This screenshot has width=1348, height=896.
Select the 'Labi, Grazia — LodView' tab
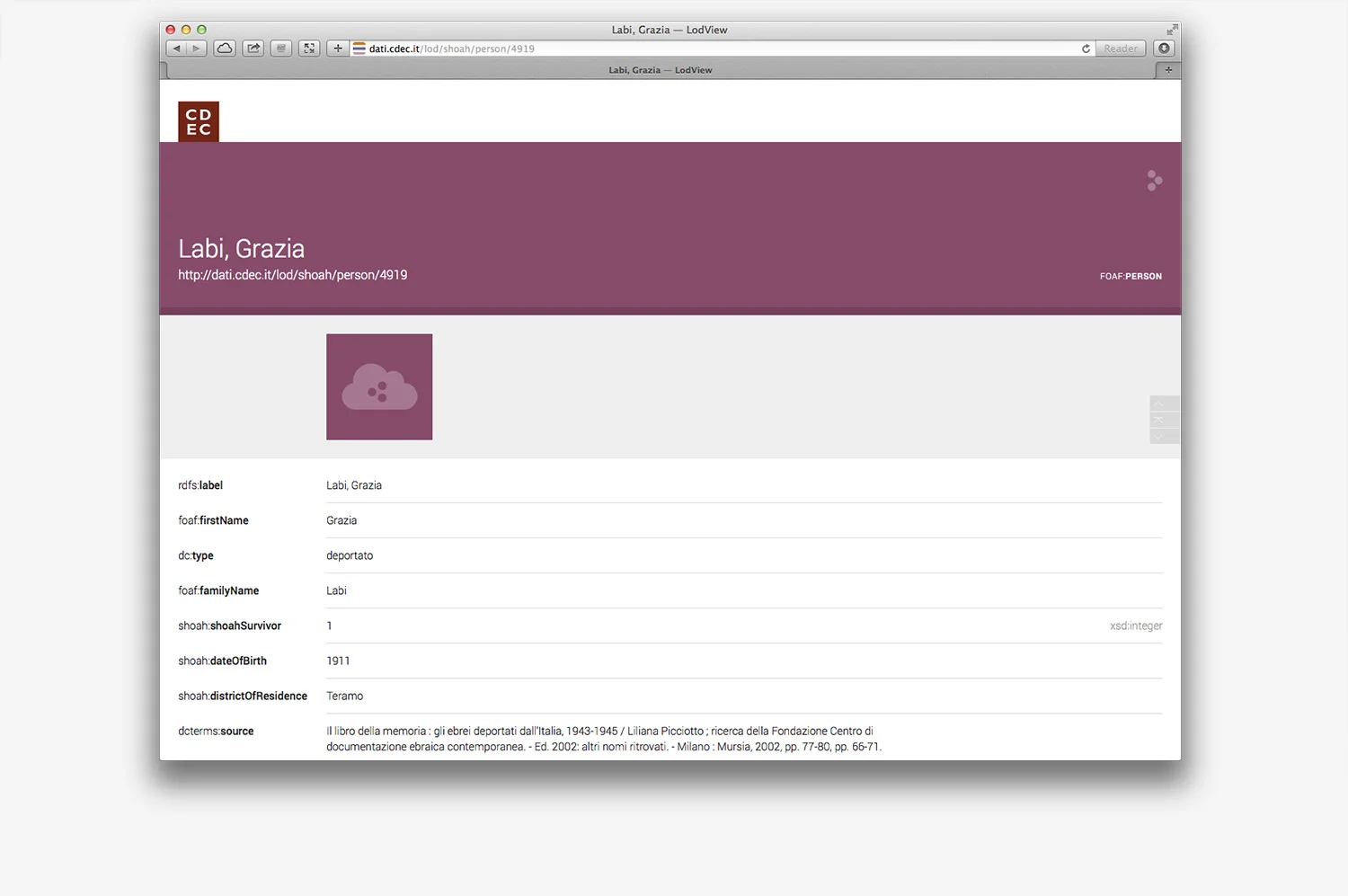661,70
